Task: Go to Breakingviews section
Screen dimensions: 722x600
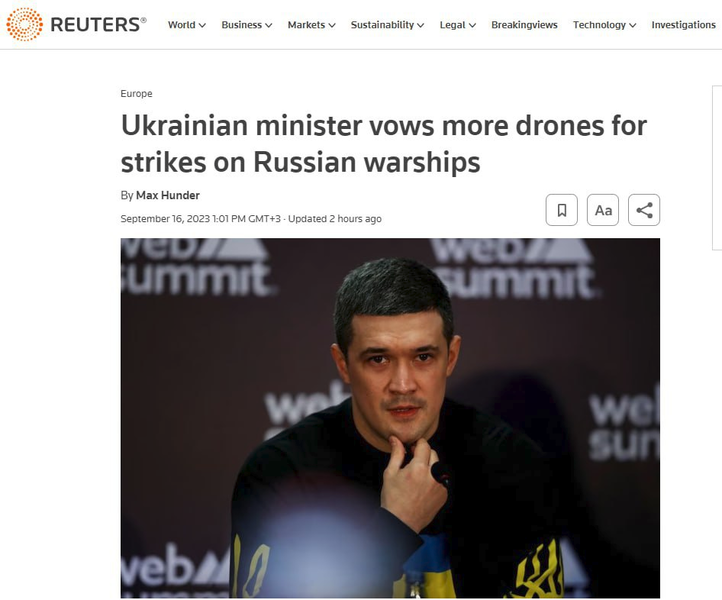Action: [x=524, y=25]
